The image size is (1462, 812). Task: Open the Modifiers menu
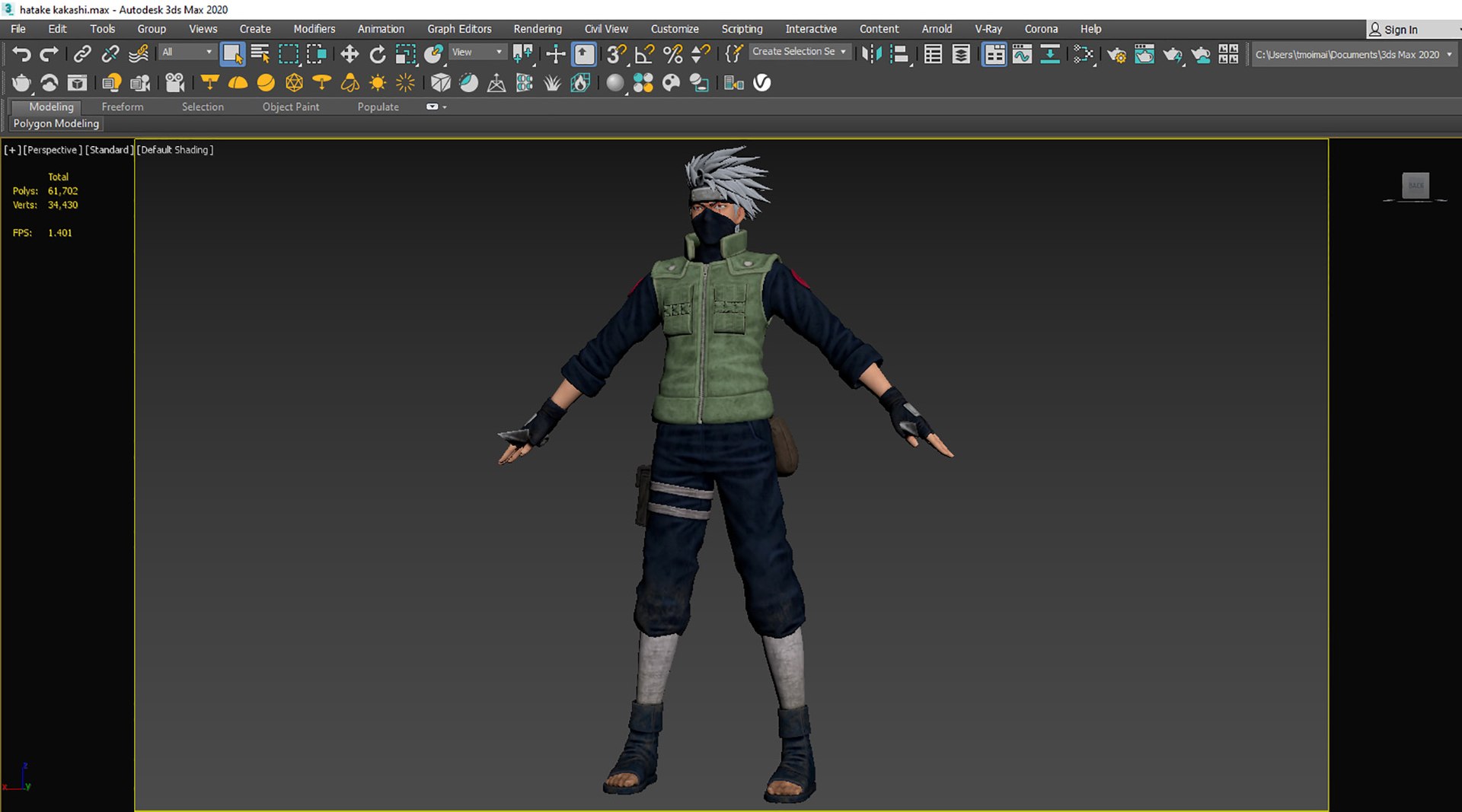coord(314,29)
